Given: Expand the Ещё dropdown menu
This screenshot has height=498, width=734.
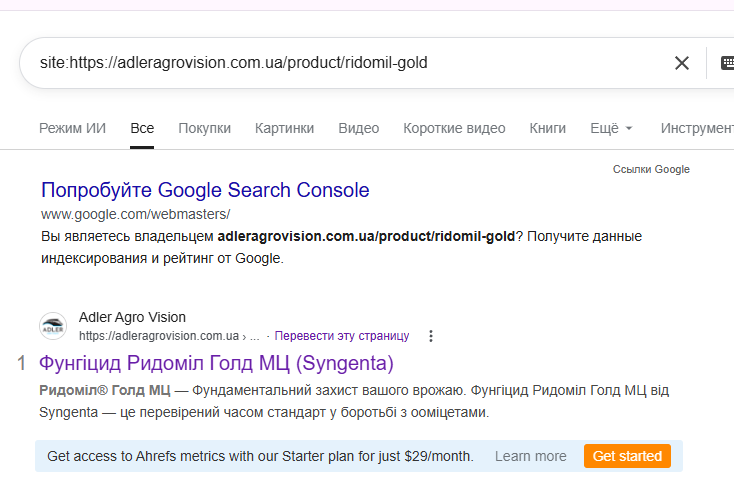Looking at the screenshot, I should pos(611,128).
